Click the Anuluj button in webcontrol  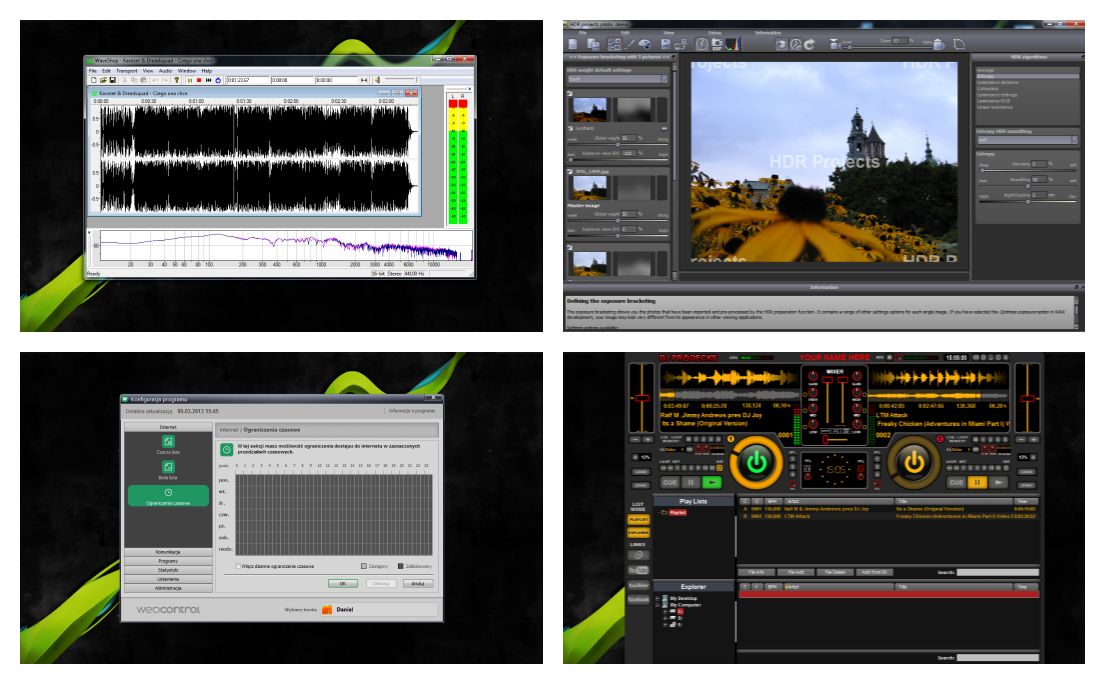(418, 583)
